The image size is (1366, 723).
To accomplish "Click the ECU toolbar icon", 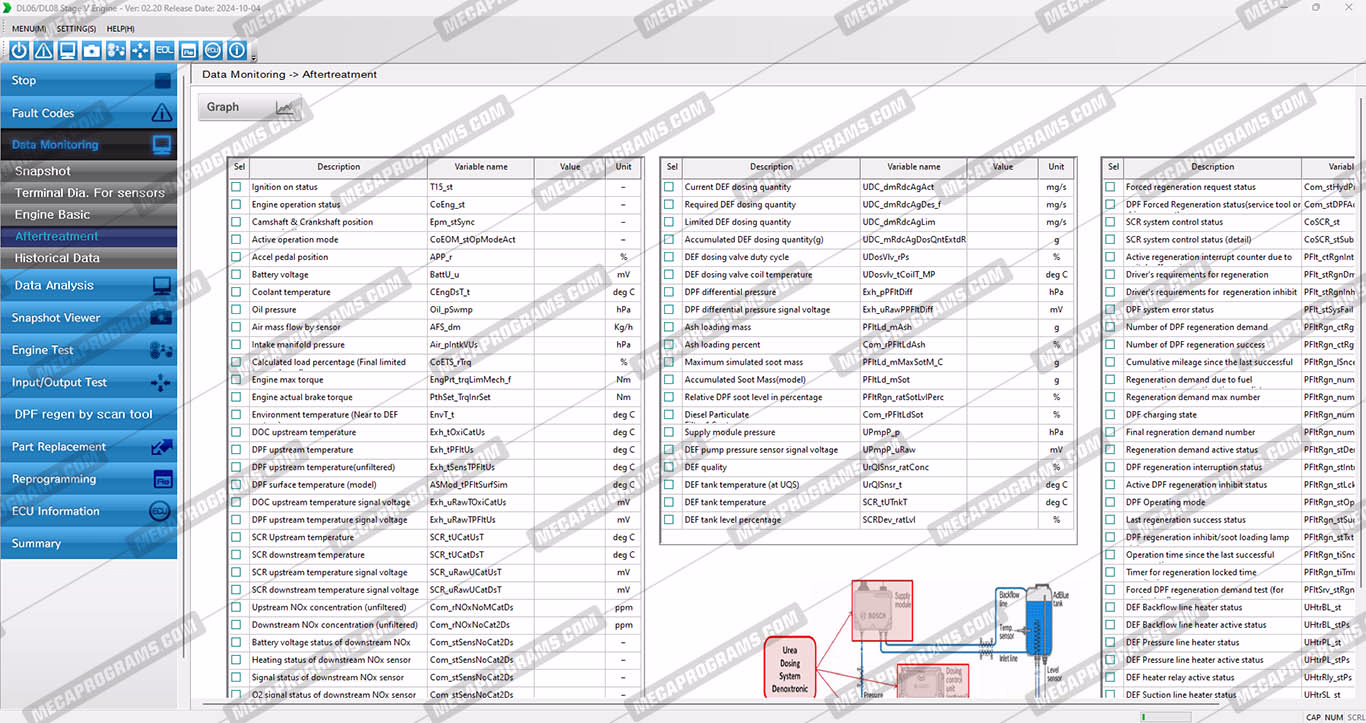I will click(213, 50).
